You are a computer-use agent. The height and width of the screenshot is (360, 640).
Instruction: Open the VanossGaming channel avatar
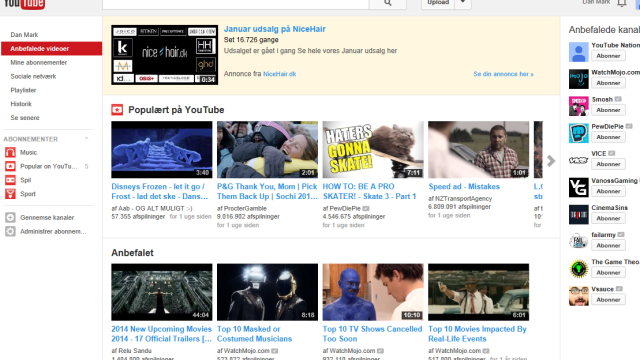[x=579, y=187]
